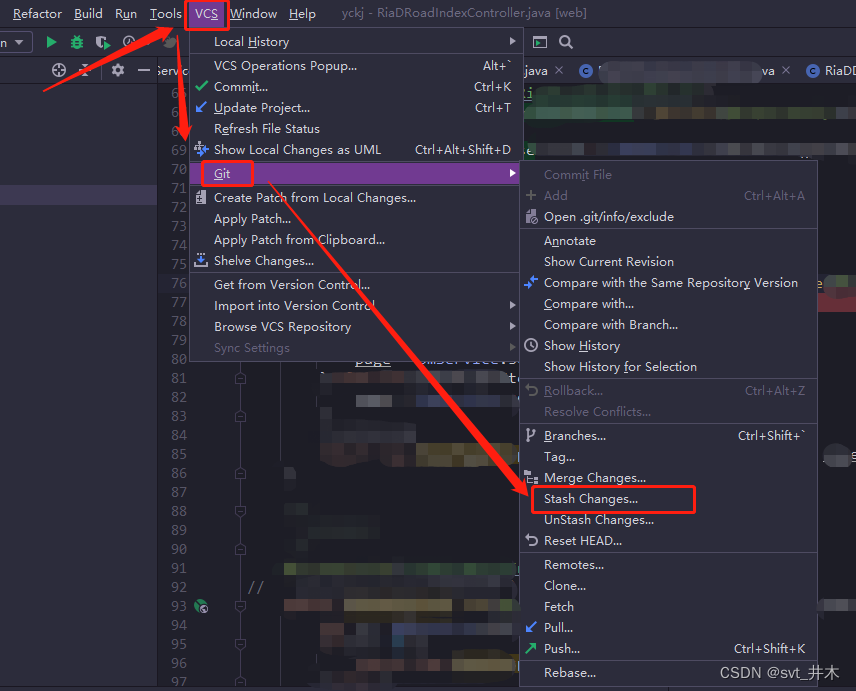Click Fetch in Git submenu
856x691 pixels.
[x=668, y=607]
